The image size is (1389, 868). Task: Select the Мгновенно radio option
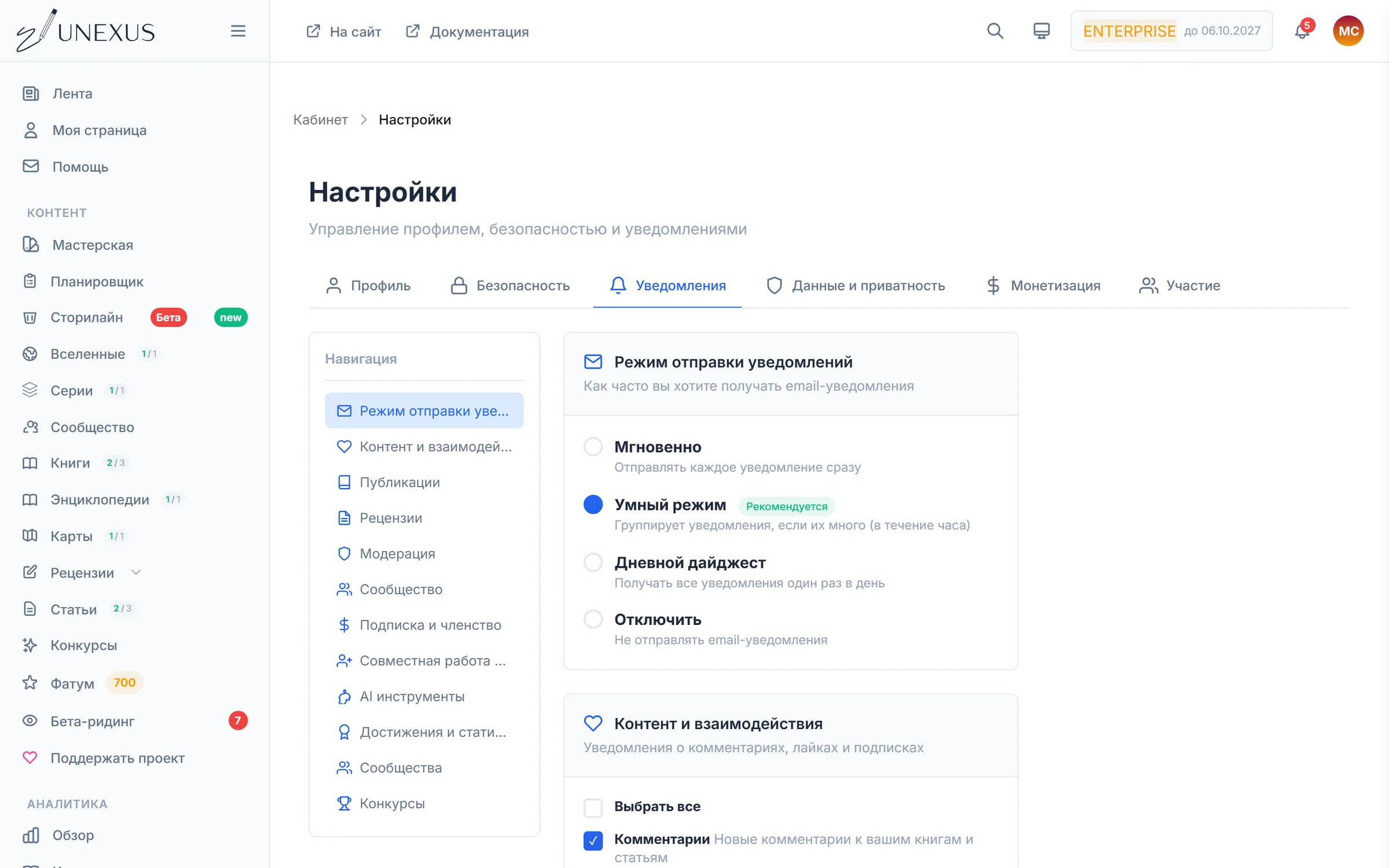point(593,447)
